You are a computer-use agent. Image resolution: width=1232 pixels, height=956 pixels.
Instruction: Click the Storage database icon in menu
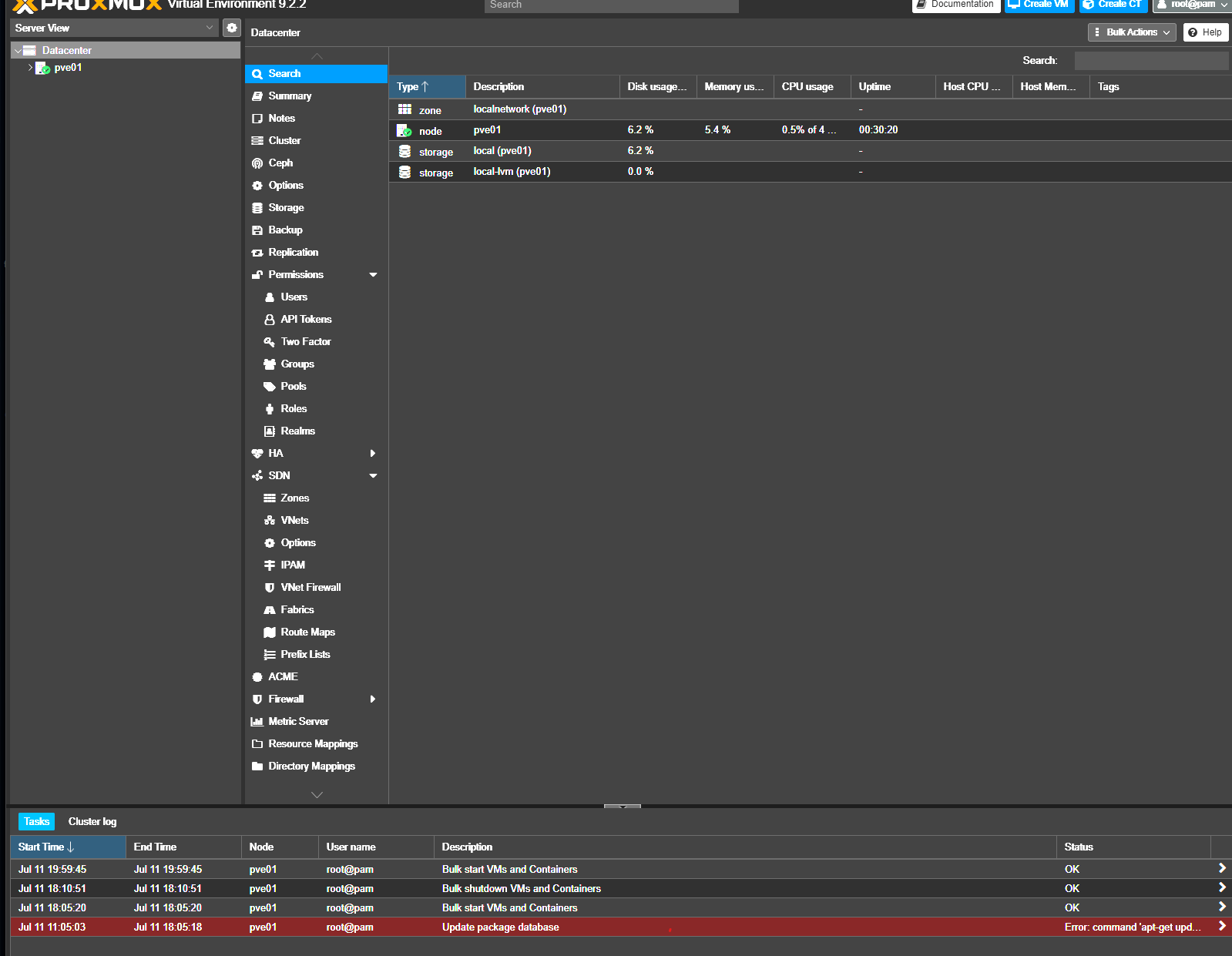[x=257, y=207]
